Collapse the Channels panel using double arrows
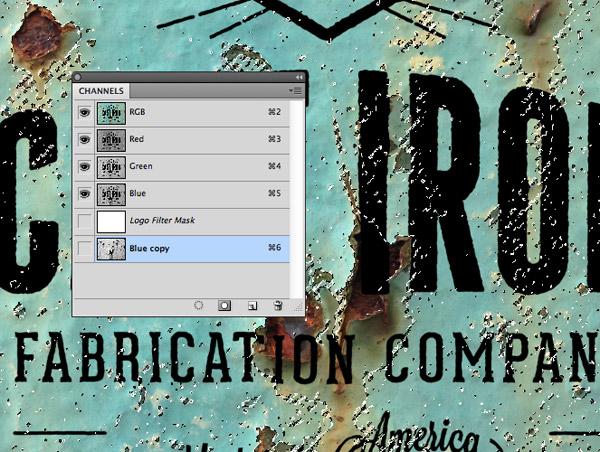Viewport: 600px width, 452px height. pyautogui.click(x=299, y=77)
